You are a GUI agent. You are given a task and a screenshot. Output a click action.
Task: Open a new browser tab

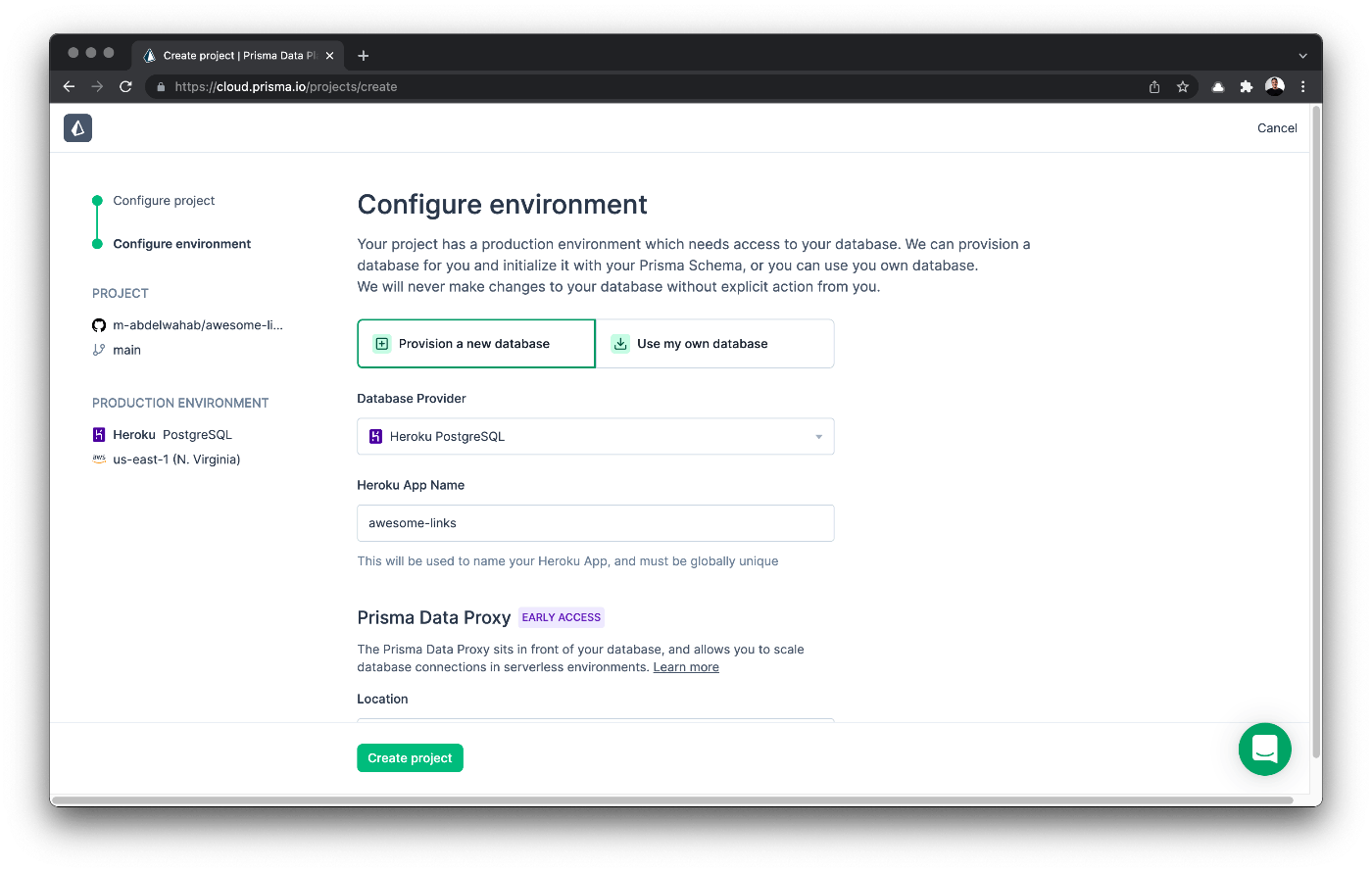click(364, 56)
